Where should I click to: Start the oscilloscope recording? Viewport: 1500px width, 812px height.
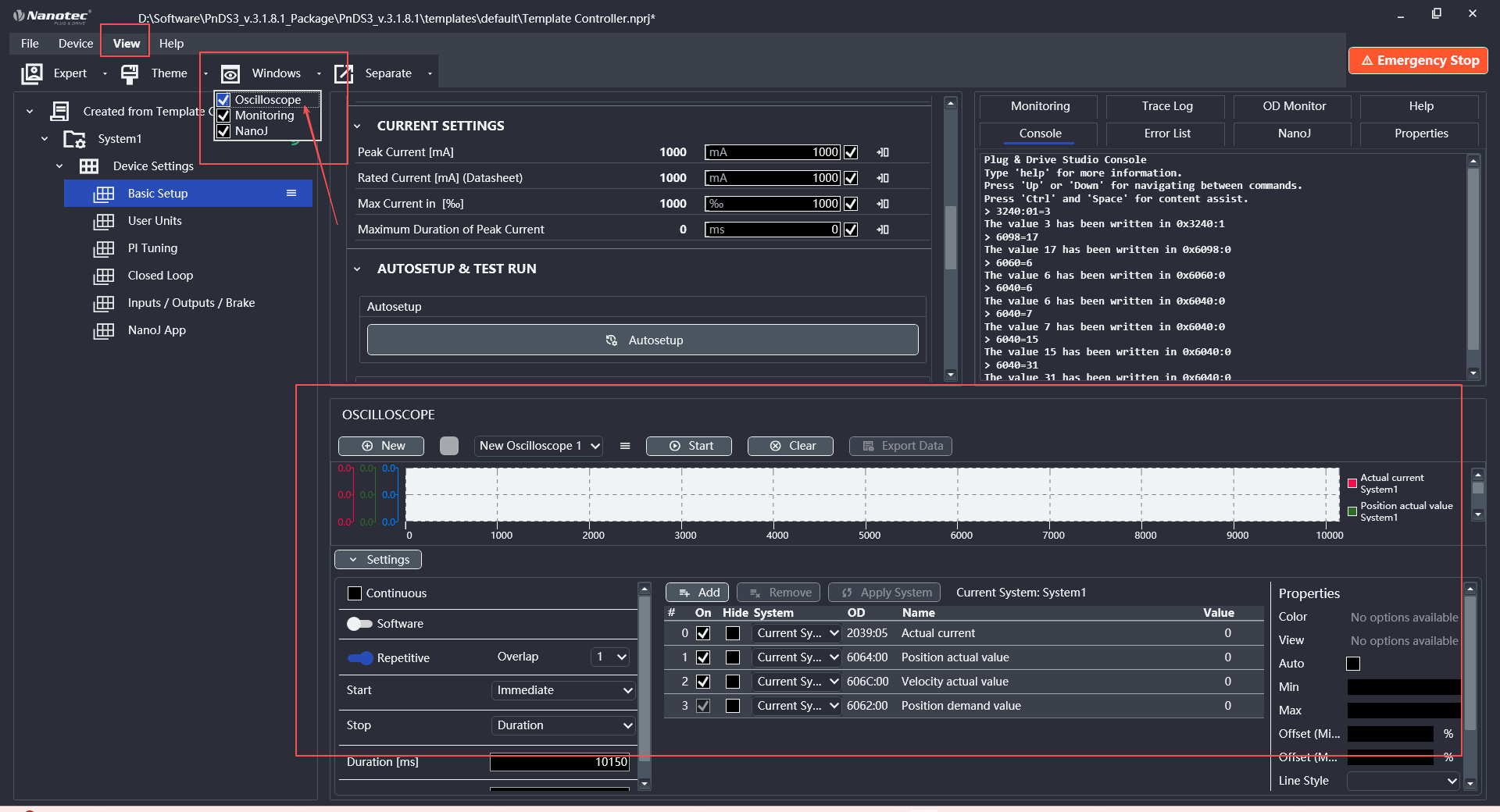coord(689,446)
